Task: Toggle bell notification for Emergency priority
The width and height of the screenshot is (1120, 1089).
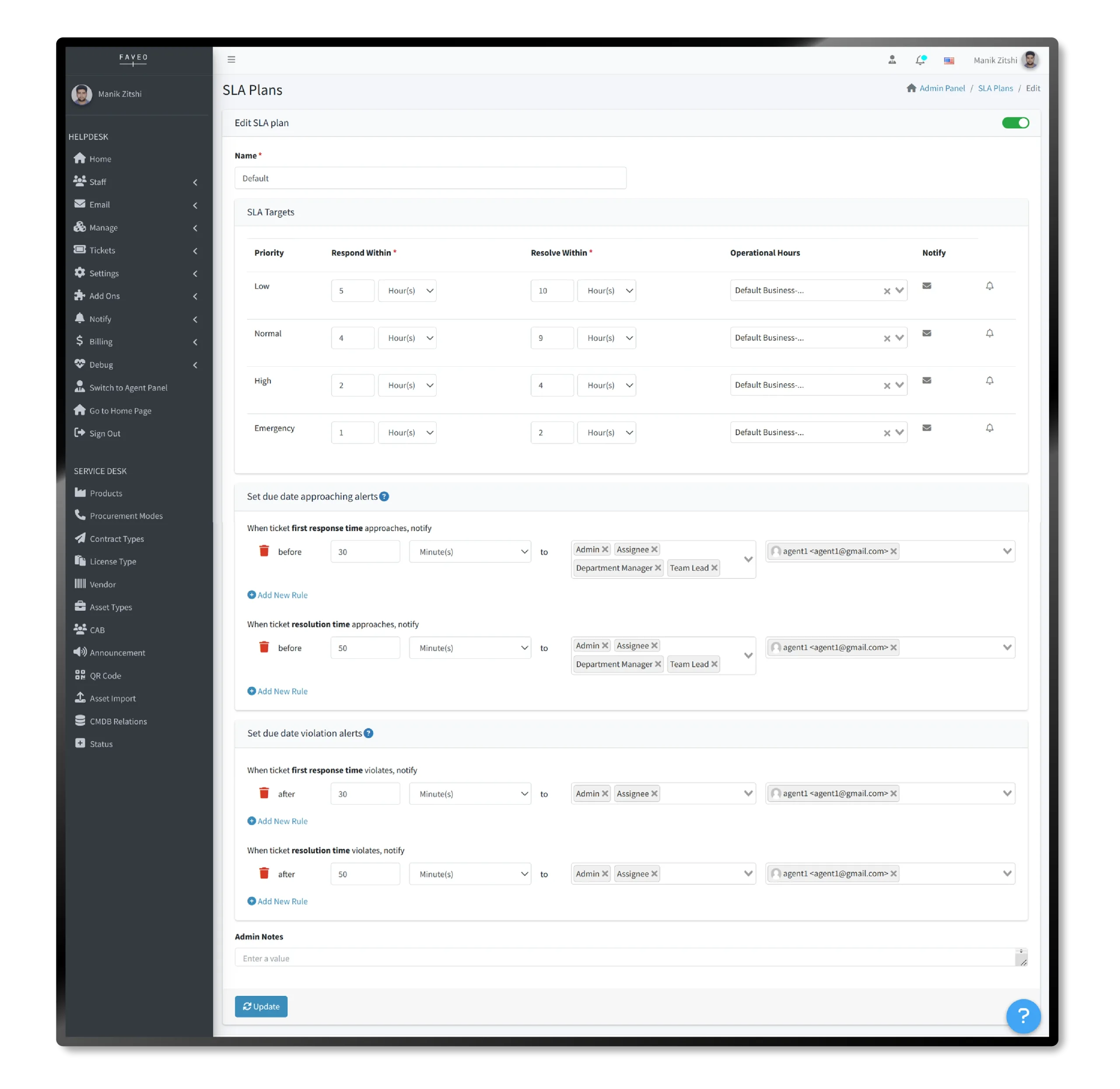Action: (x=990, y=427)
